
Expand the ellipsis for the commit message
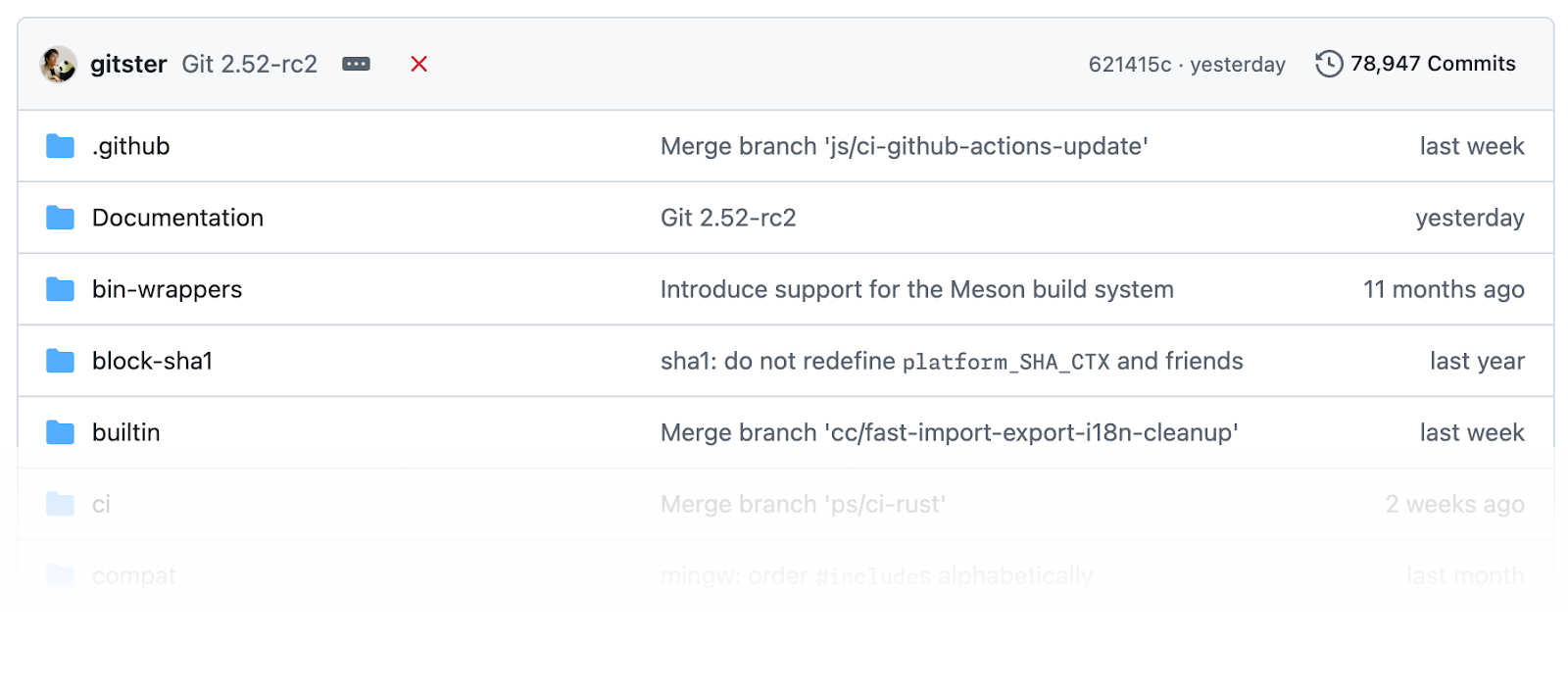[356, 63]
